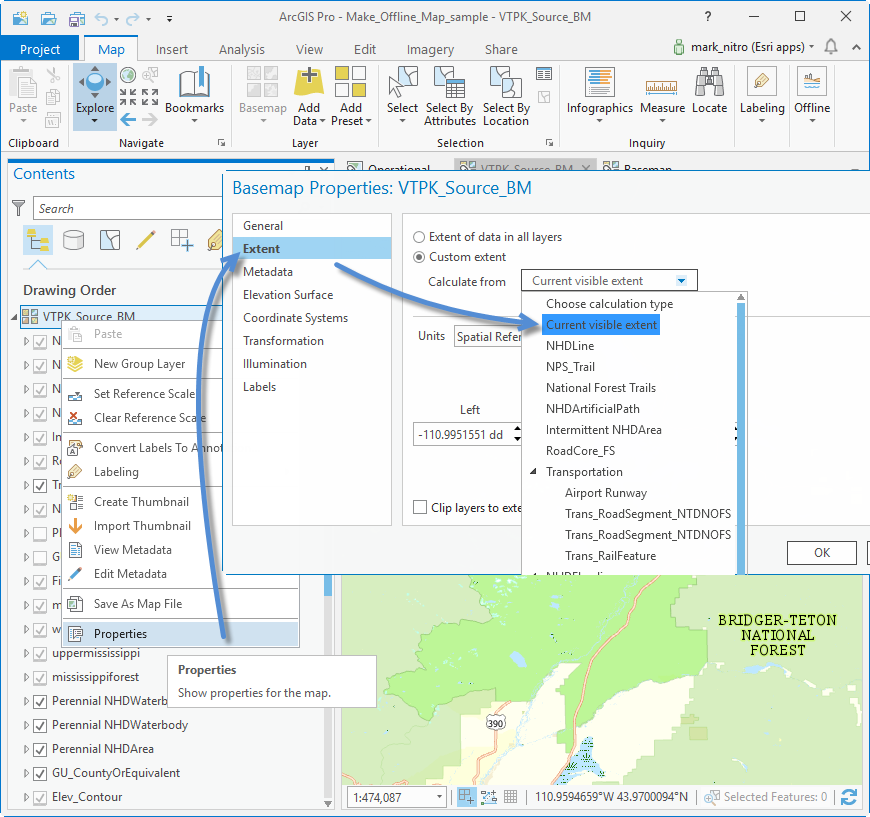The height and width of the screenshot is (817, 870).
Task: Click the Add Data button
Action: [x=309, y=95]
